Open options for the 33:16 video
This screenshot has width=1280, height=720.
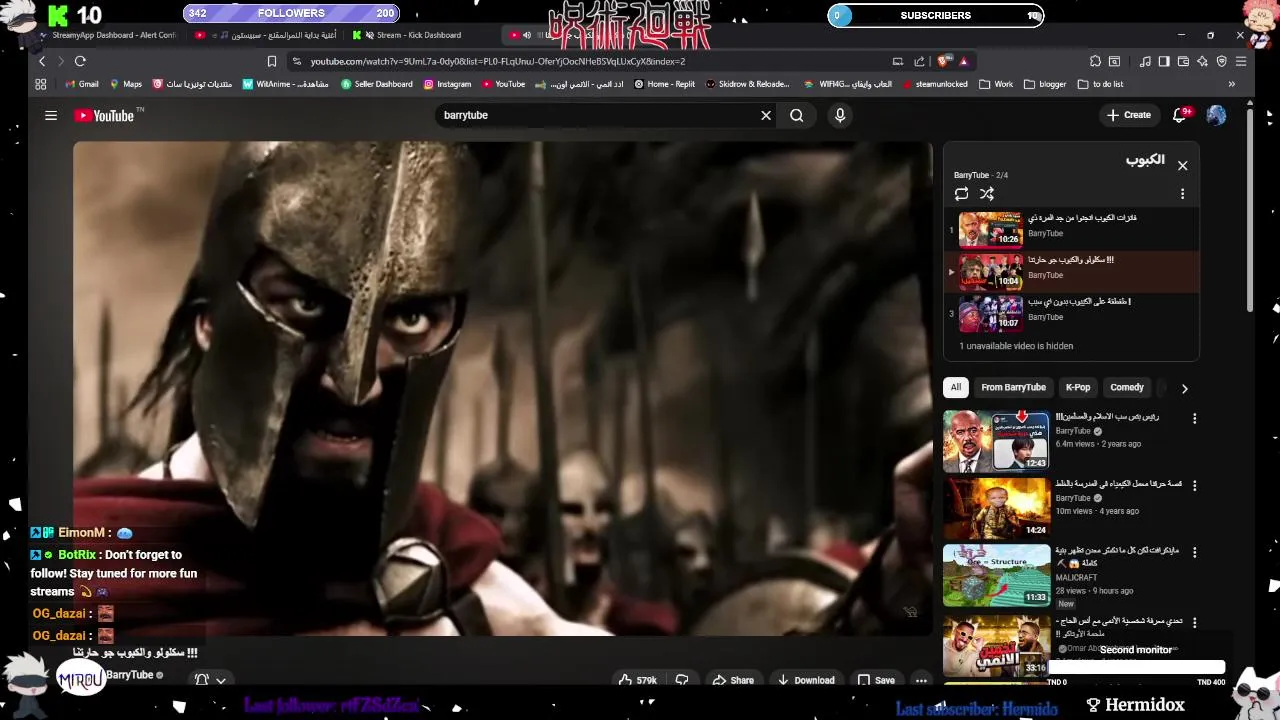point(1194,622)
